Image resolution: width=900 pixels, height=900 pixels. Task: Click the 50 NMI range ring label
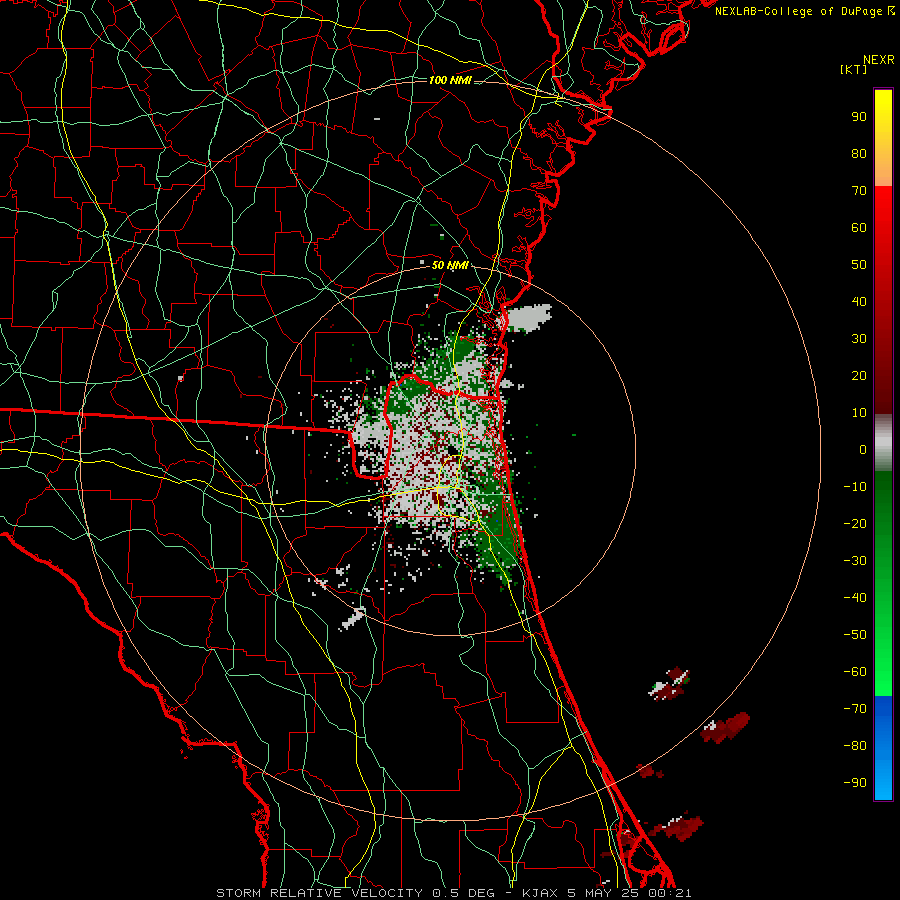point(450,265)
